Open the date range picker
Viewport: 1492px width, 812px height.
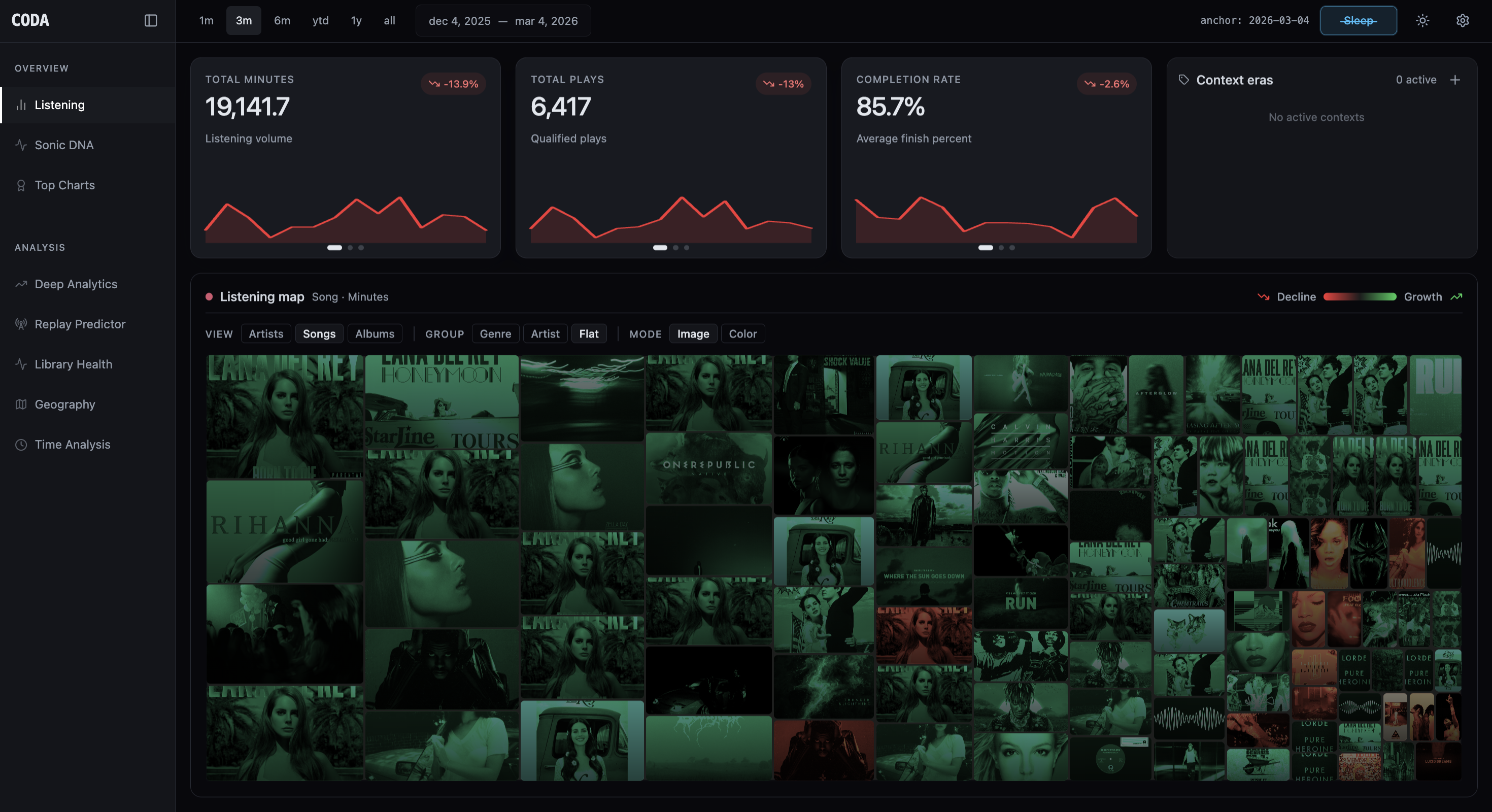point(503,20)
